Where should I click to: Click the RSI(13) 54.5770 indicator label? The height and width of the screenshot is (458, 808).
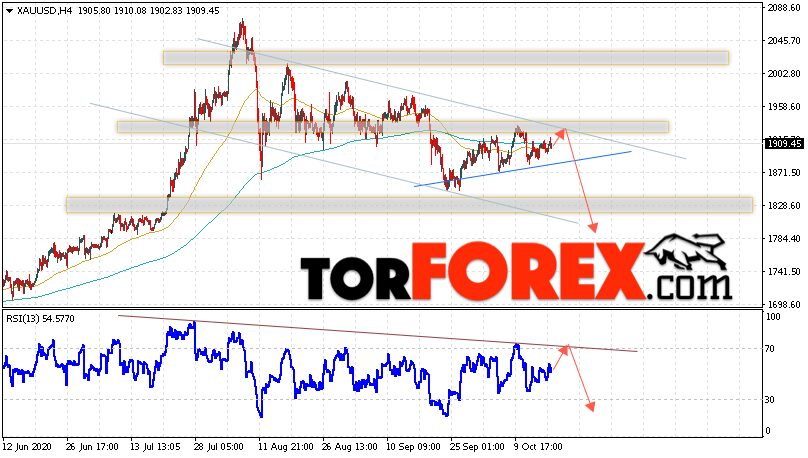(x=40, y=319)
